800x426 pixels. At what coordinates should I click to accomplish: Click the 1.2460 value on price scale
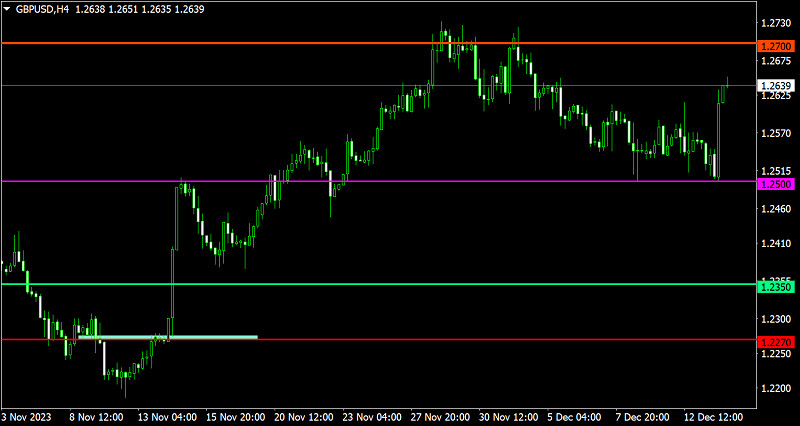[x=776, y=209]
